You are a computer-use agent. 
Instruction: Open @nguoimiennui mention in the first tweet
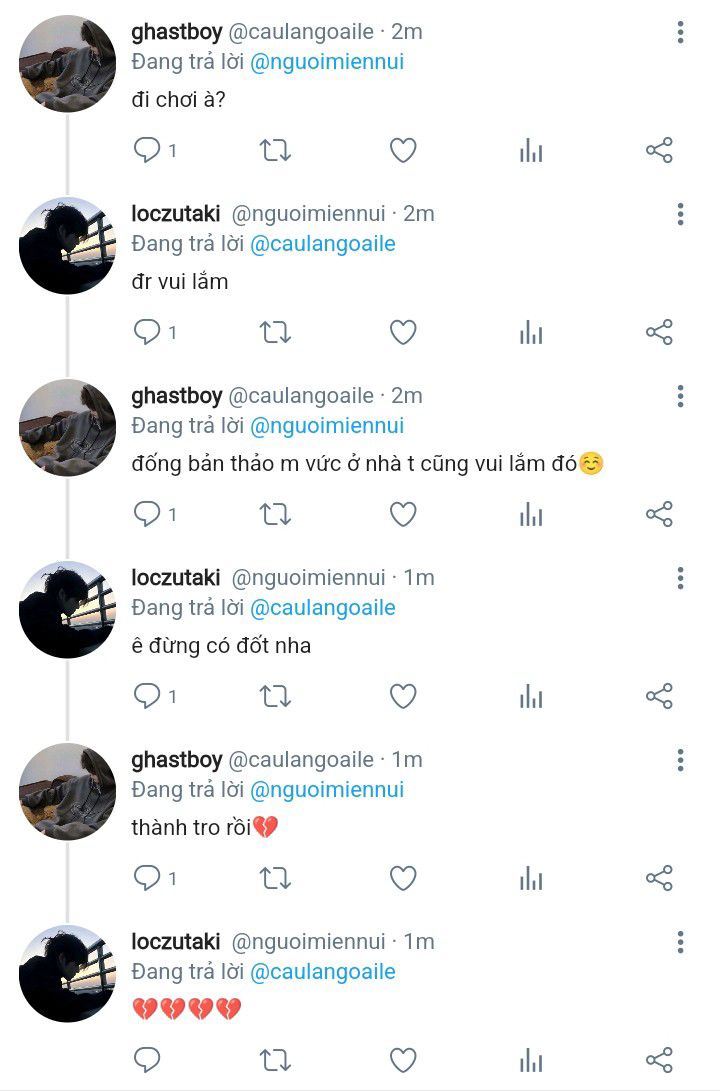327,62
